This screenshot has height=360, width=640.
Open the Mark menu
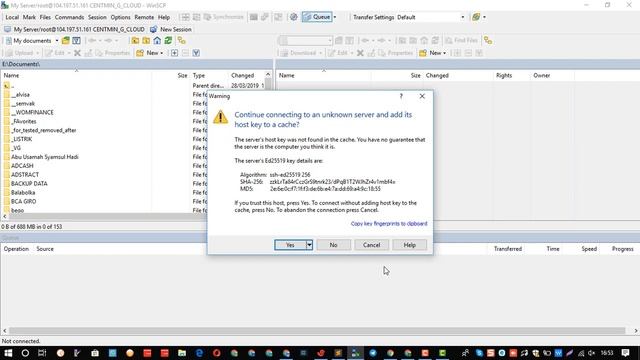(x=29, y=17)
